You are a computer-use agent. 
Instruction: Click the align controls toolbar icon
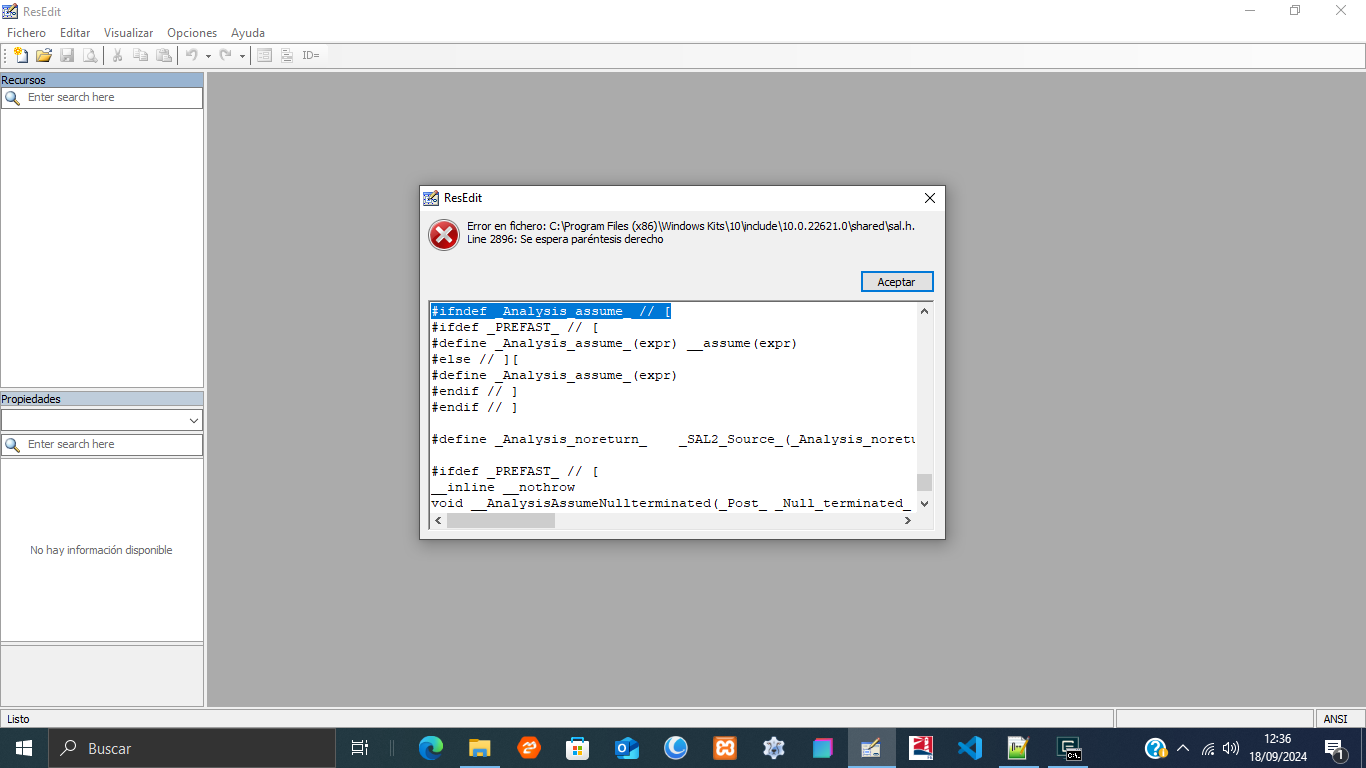[287, 56]
